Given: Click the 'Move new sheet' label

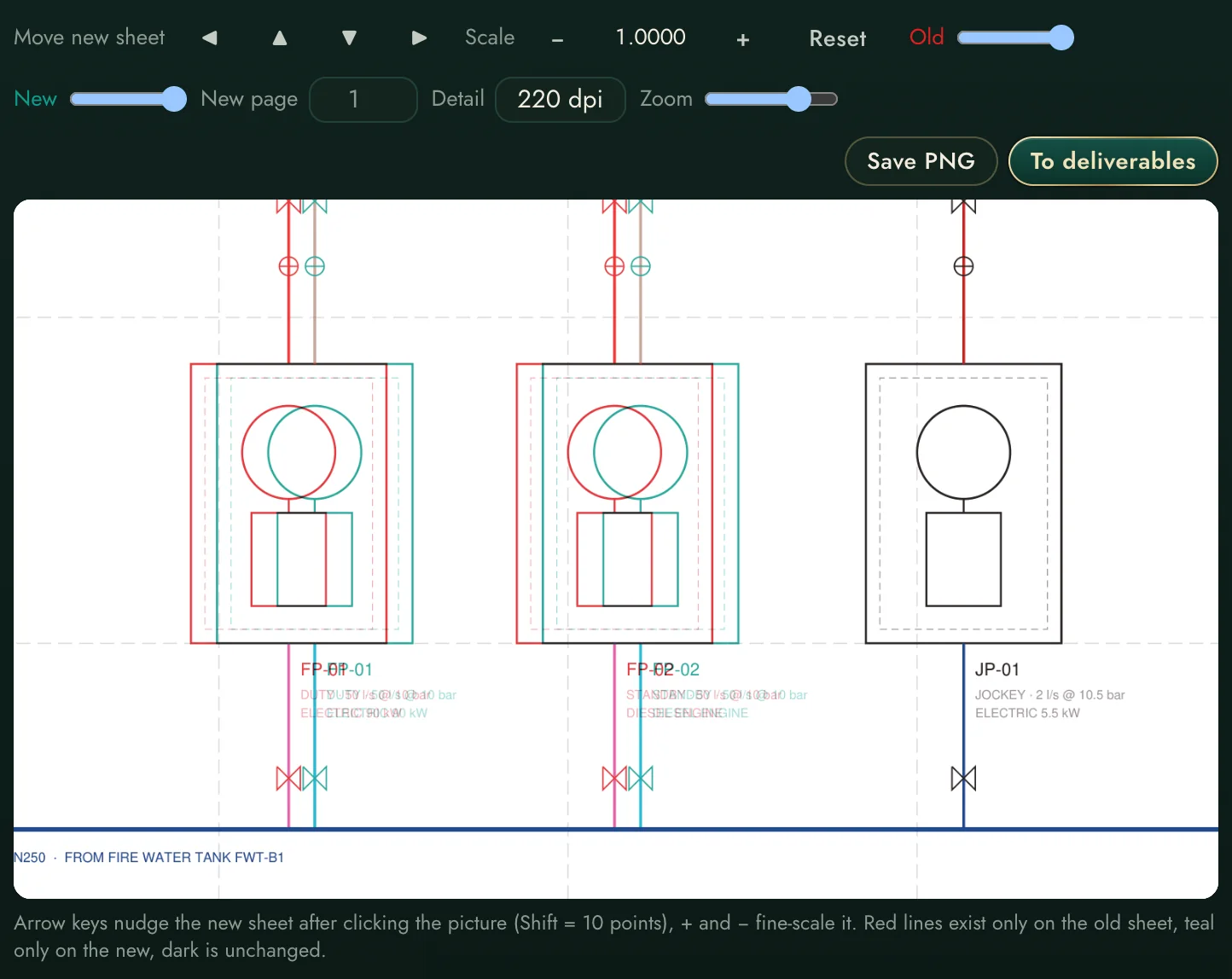Looking at the screenshot, I should (x=90, y=38).
